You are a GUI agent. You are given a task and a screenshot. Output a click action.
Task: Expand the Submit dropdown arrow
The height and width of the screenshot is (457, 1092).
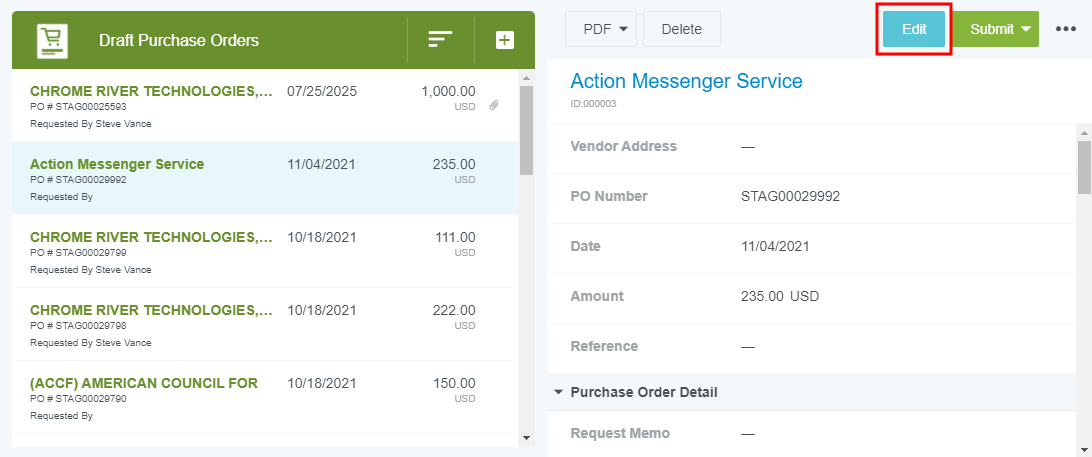tap(1026, 29)
